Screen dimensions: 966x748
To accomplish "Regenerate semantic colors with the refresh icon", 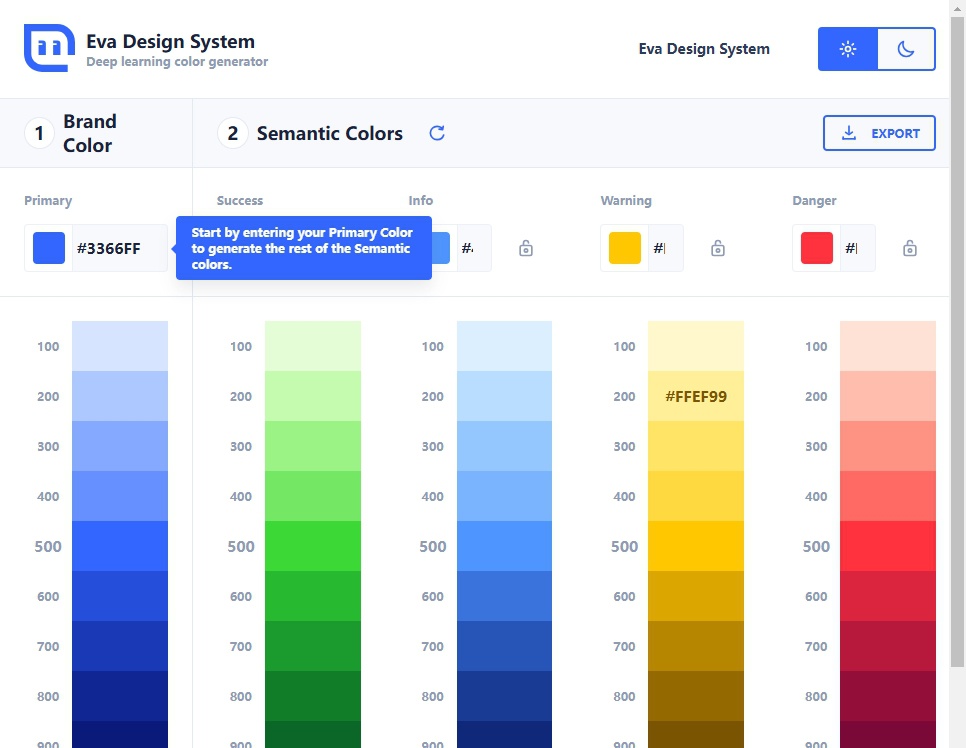I will click(437, 132).
